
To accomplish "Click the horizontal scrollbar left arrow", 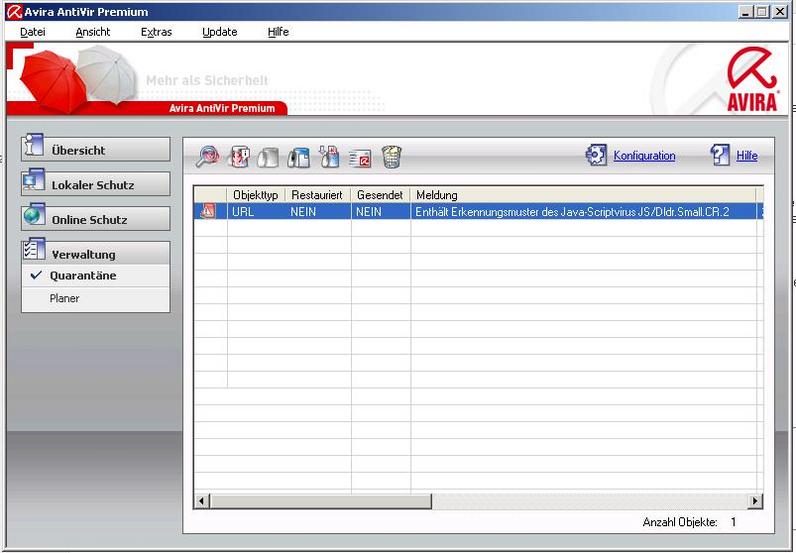I will (202, 501).
